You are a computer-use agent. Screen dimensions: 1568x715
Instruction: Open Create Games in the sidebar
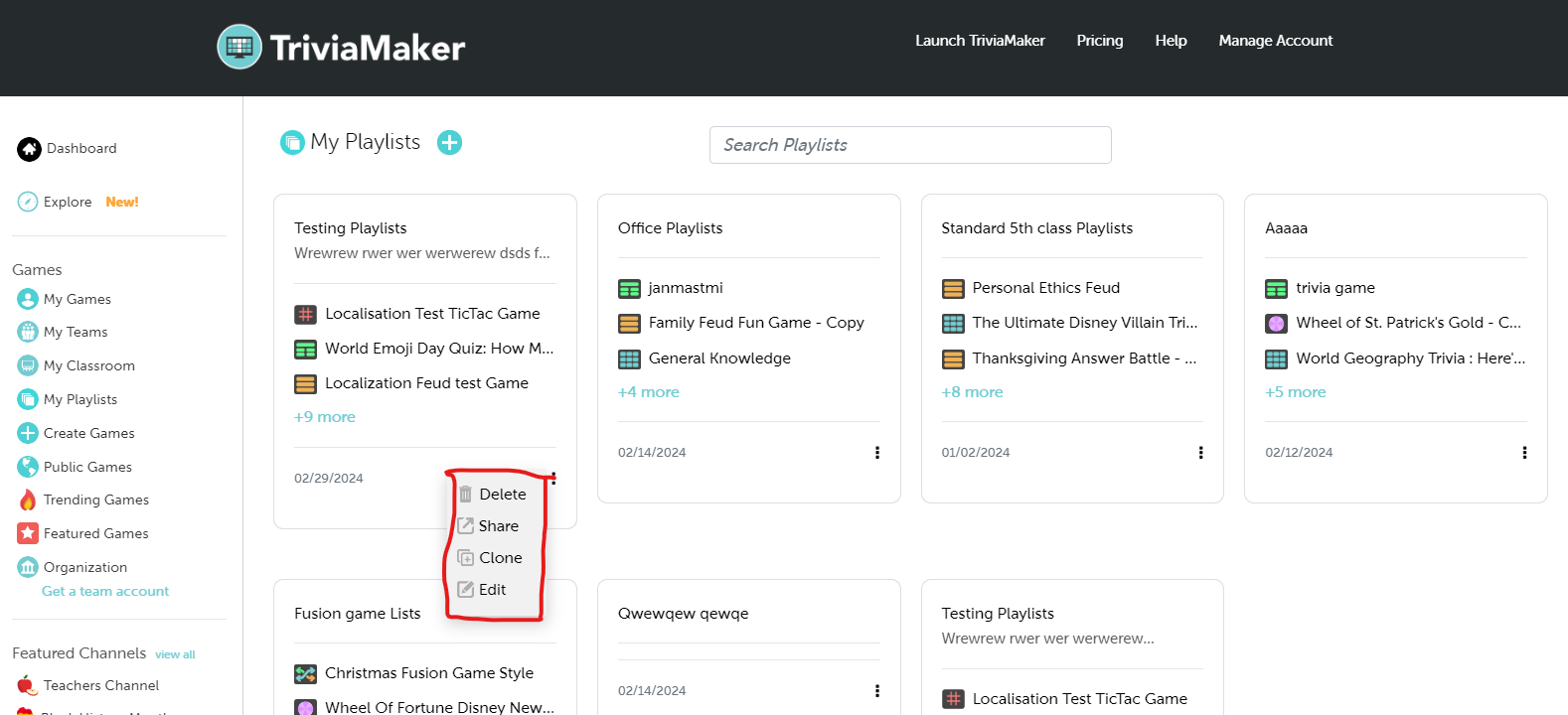pyautogui.click(x=88, y=433)
